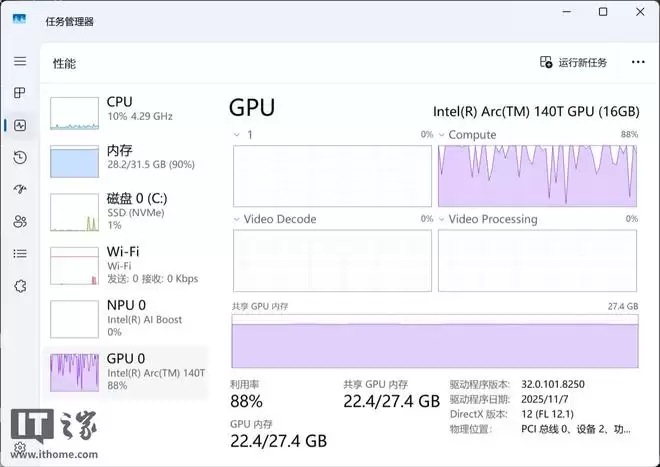The image size is (660, 467).
Task: Open Task Manager settings gear icon
Action: (x=19, y=447)
